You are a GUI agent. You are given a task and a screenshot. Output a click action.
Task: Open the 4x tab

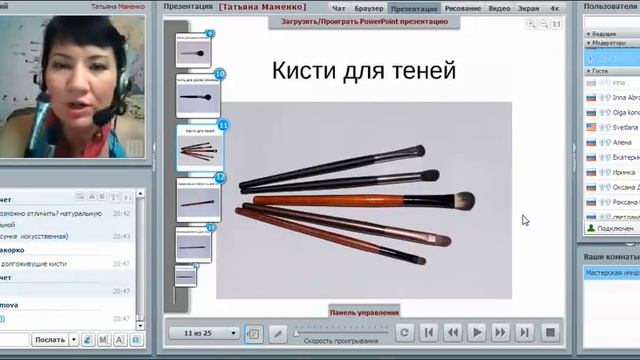[x=554, y=8]
